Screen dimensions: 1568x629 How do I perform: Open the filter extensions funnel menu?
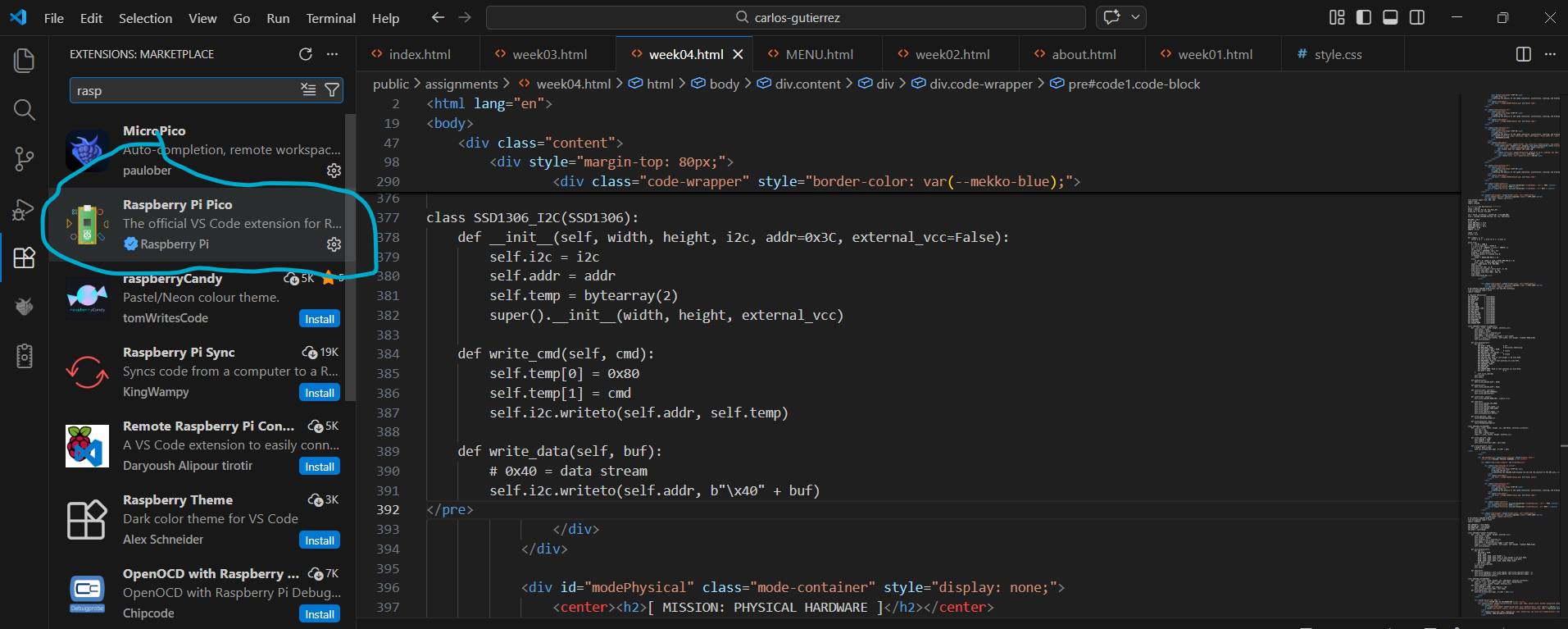tap(332, 90)
